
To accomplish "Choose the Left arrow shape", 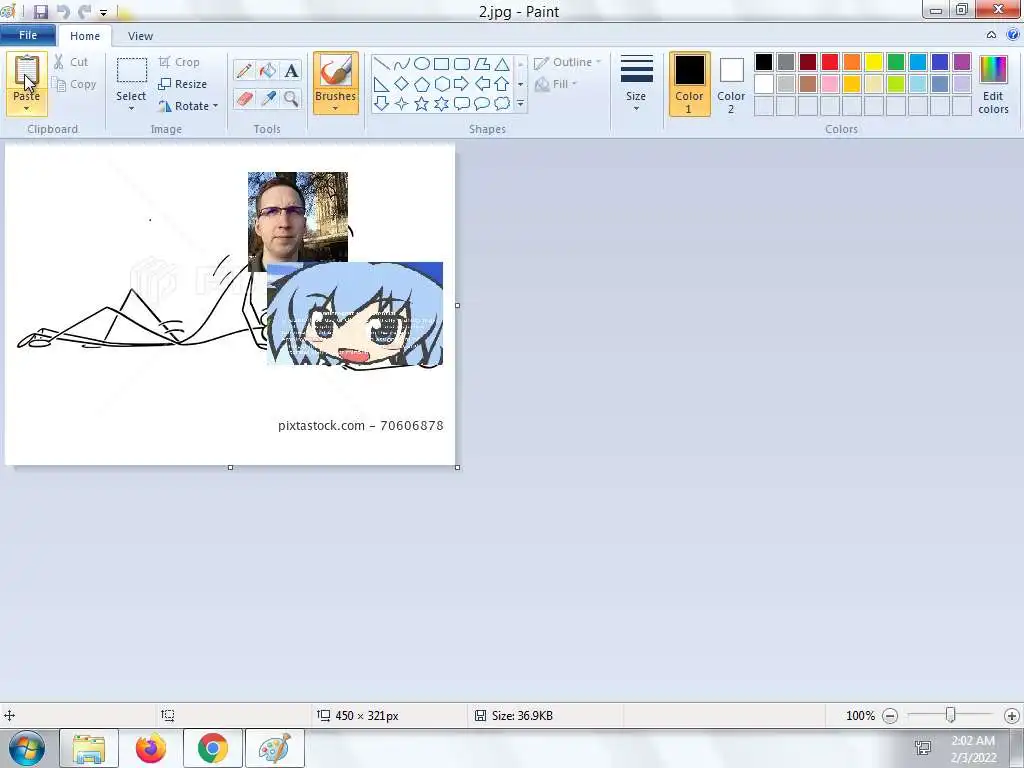I will click(482, 84).
